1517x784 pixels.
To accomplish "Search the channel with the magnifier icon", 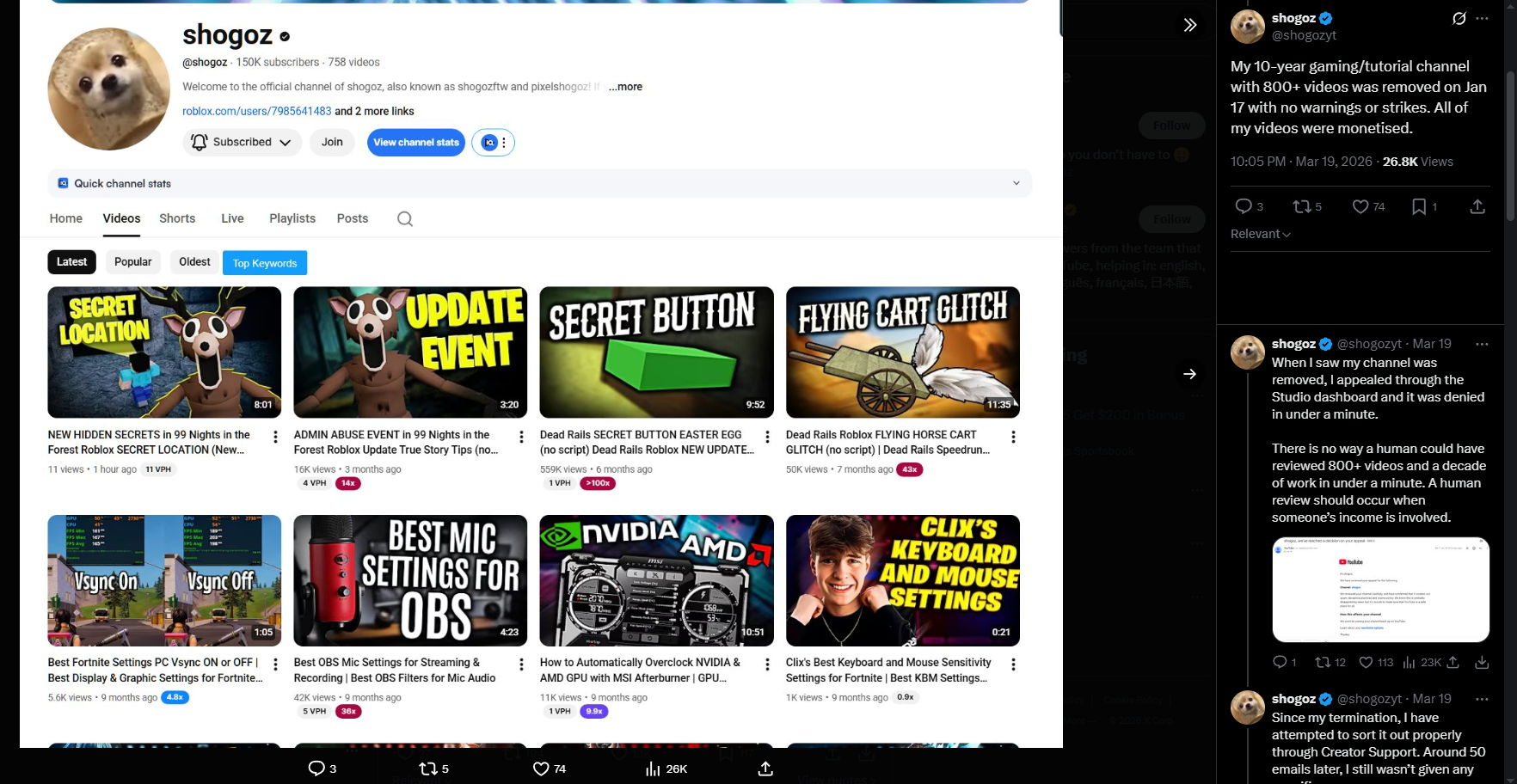I will [405, 219].
